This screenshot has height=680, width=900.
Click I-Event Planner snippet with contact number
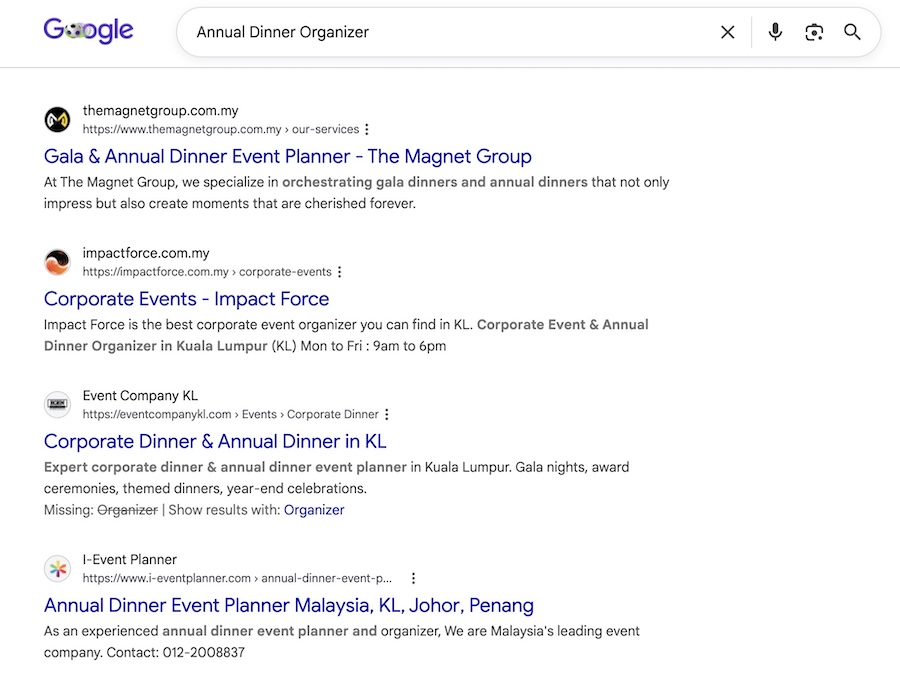tap(342, 642)
